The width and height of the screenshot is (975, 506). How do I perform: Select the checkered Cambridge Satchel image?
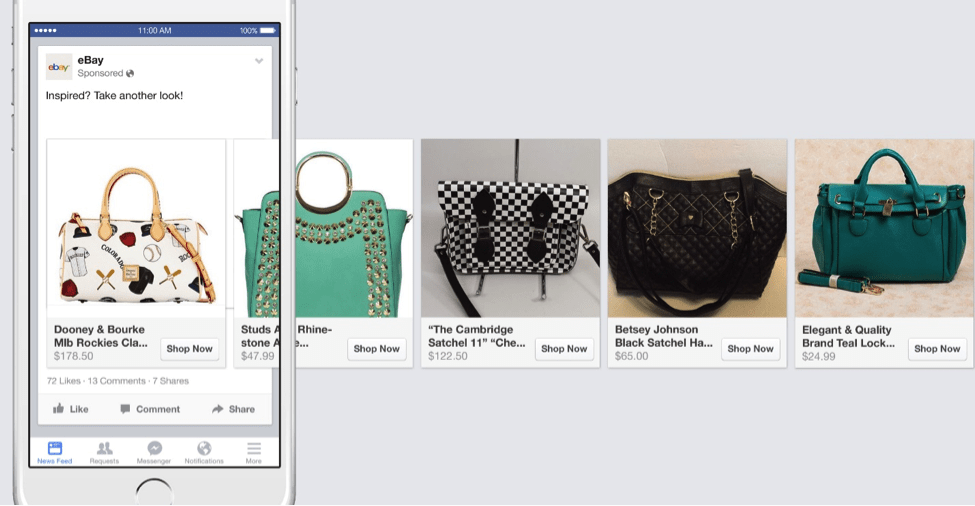[x=510, y=228]
